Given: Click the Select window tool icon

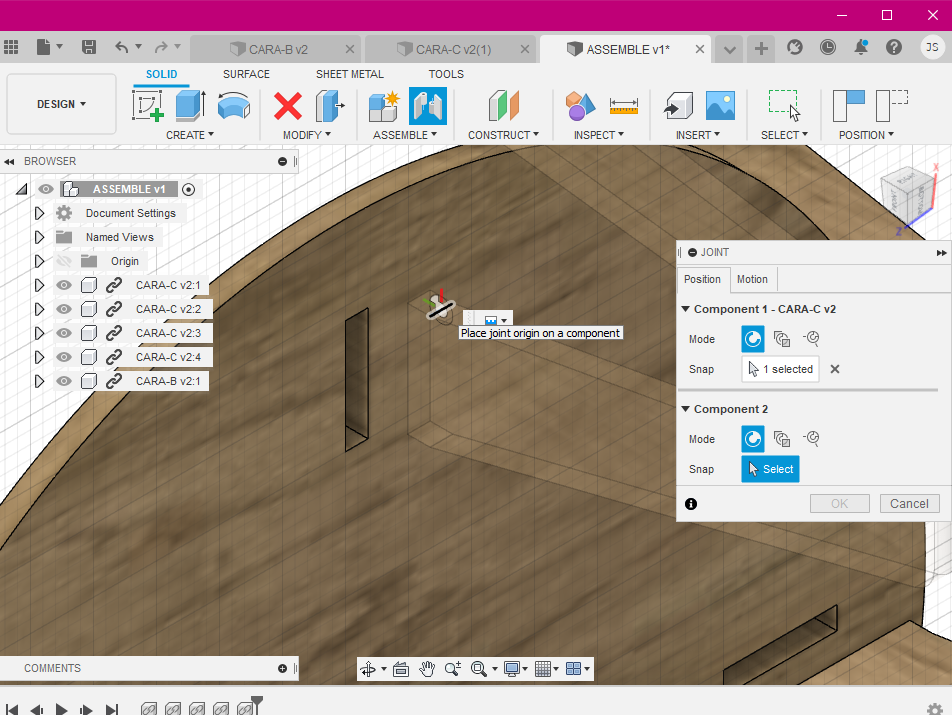Looking at the screenshot, I should pos(784,106).
